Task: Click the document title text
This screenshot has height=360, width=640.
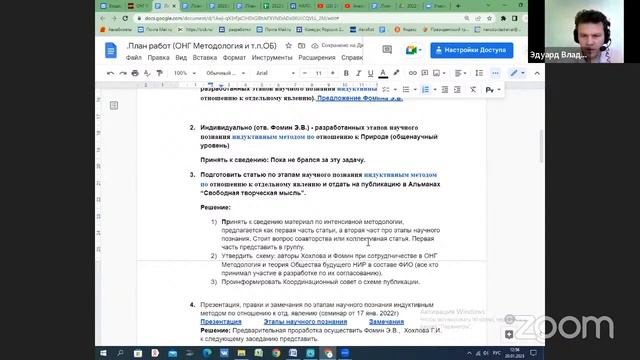Action: point(201,46)
